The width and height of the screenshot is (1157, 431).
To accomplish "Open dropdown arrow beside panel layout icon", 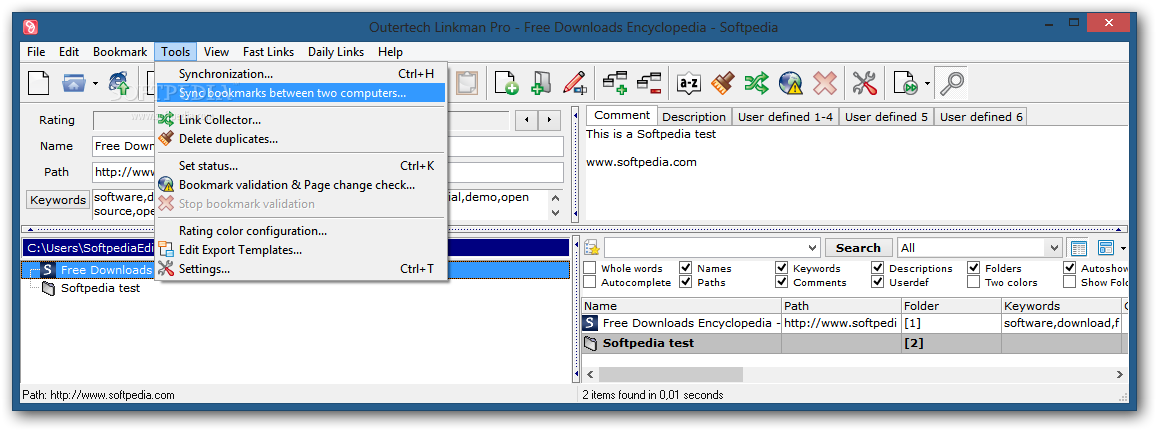I will click(x=1123, y=248).
